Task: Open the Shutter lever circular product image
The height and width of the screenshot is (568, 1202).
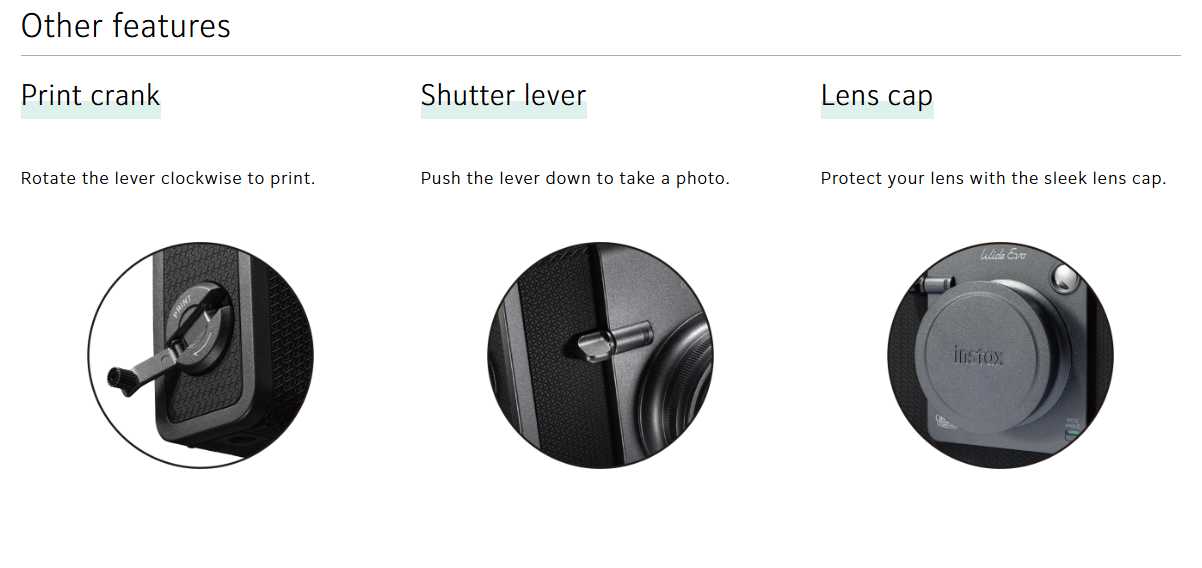Action: (600, 355)
